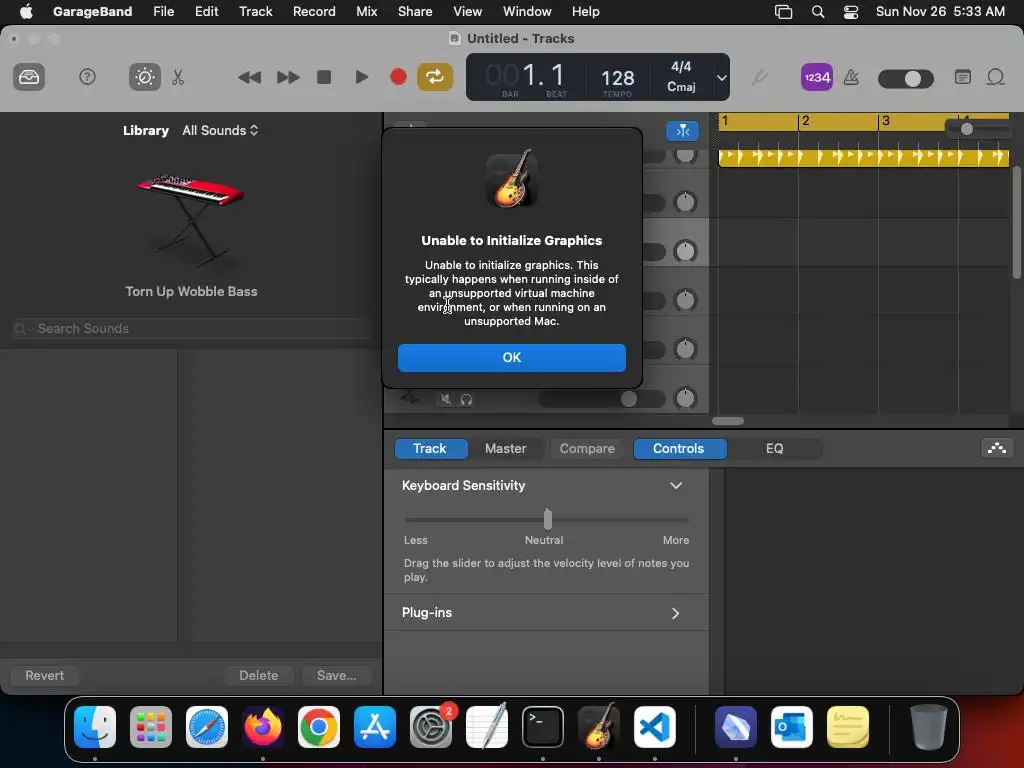Open the LCD display mode chevron
The height and width of the screenshot is (768, 1024).
click(x=721, y=78)
